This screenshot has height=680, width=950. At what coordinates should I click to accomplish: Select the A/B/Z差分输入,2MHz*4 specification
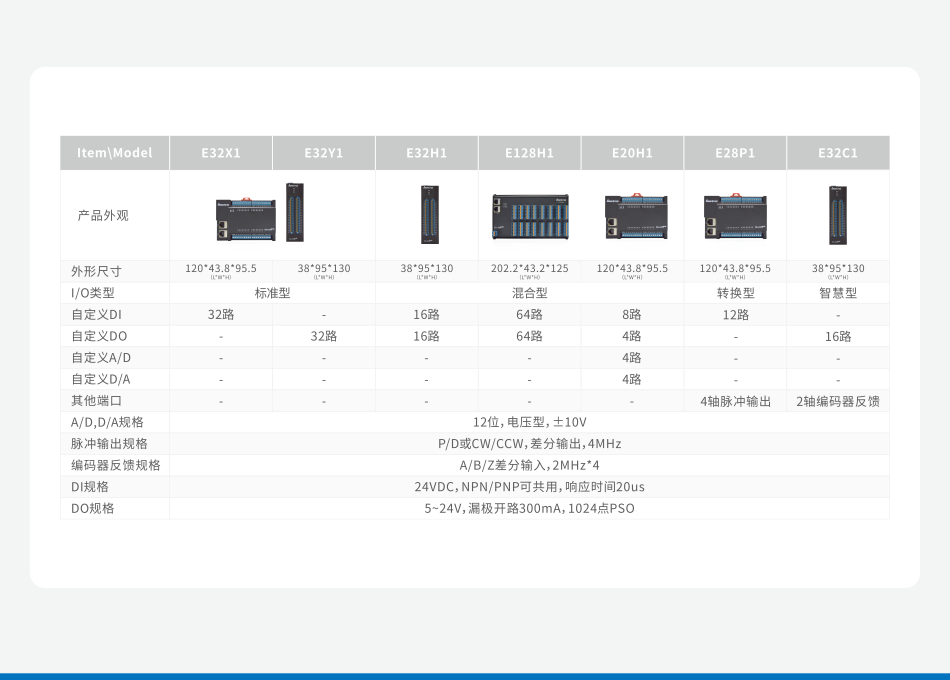(530, 465)
